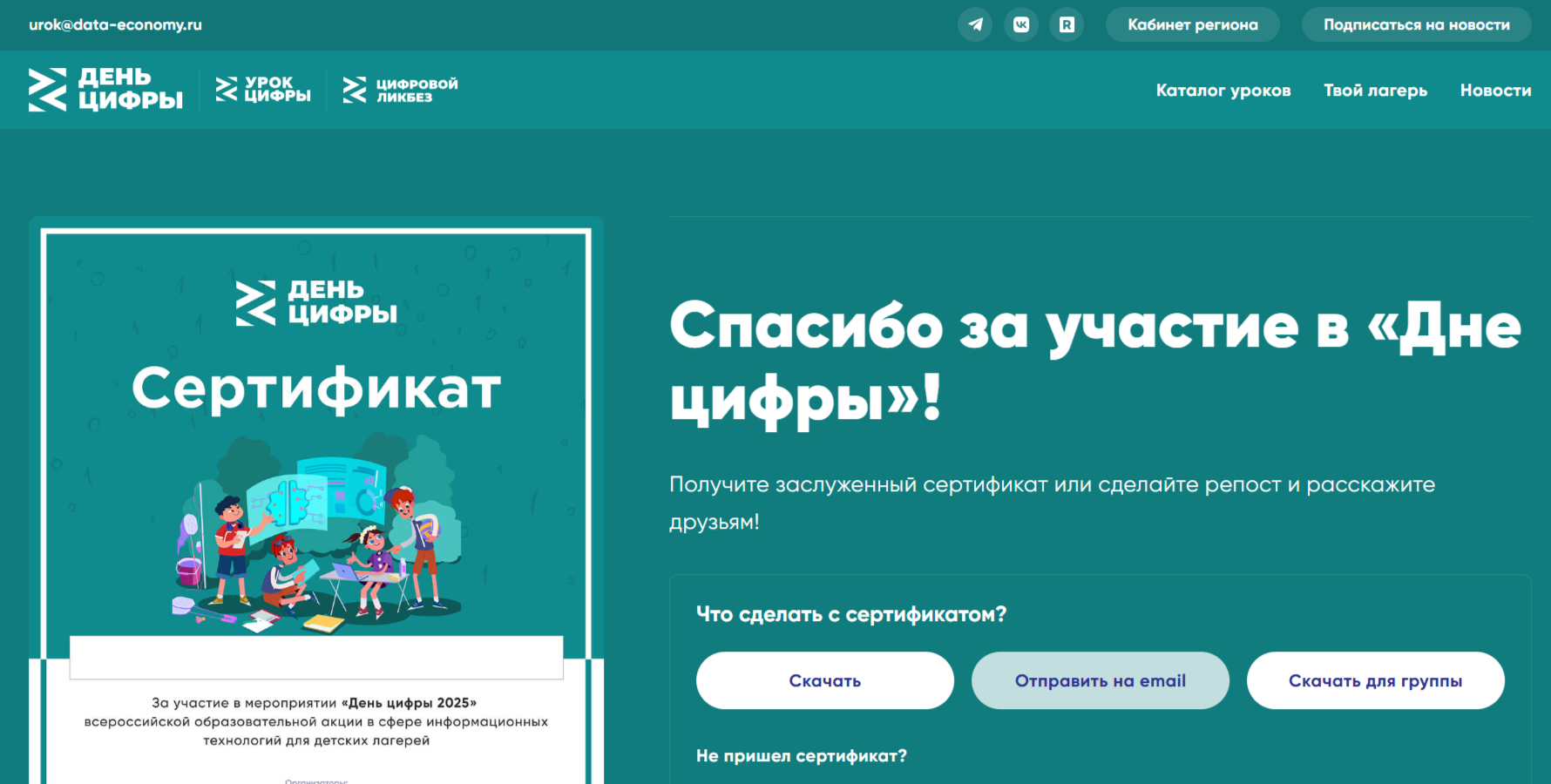The image size is (1551, 784).
Task: Click the Получите заслуженный сертификат paragraph
Action: (x=1052, y=503)
